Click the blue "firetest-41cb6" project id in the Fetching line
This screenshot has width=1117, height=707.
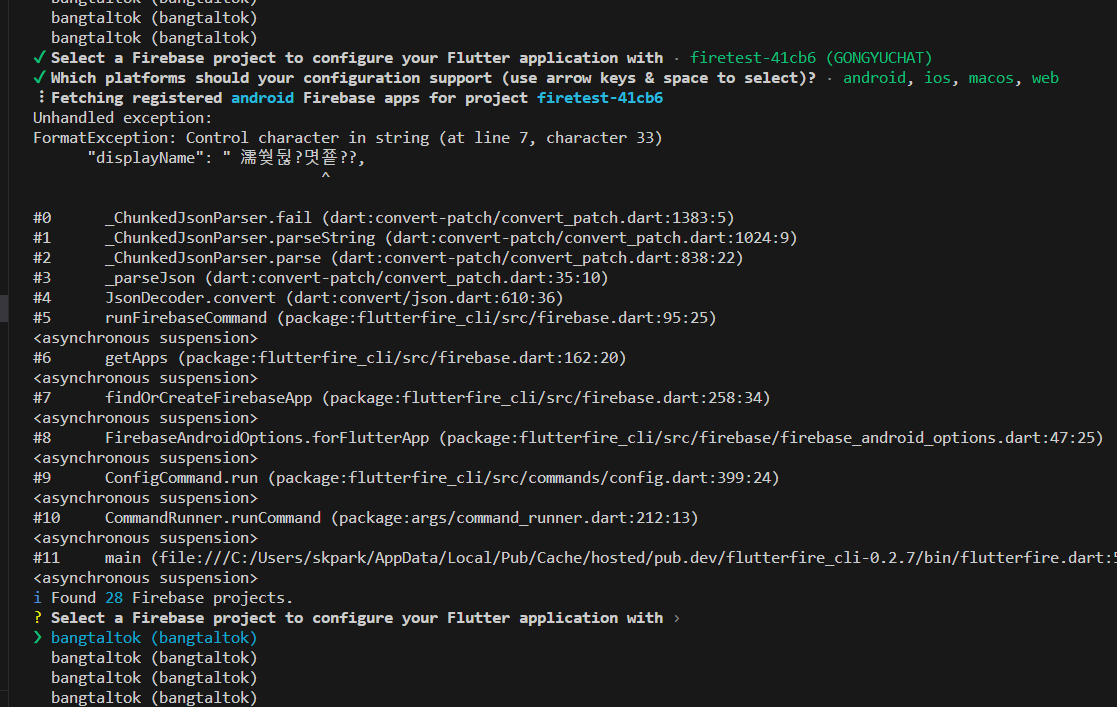tap(600, 98)
